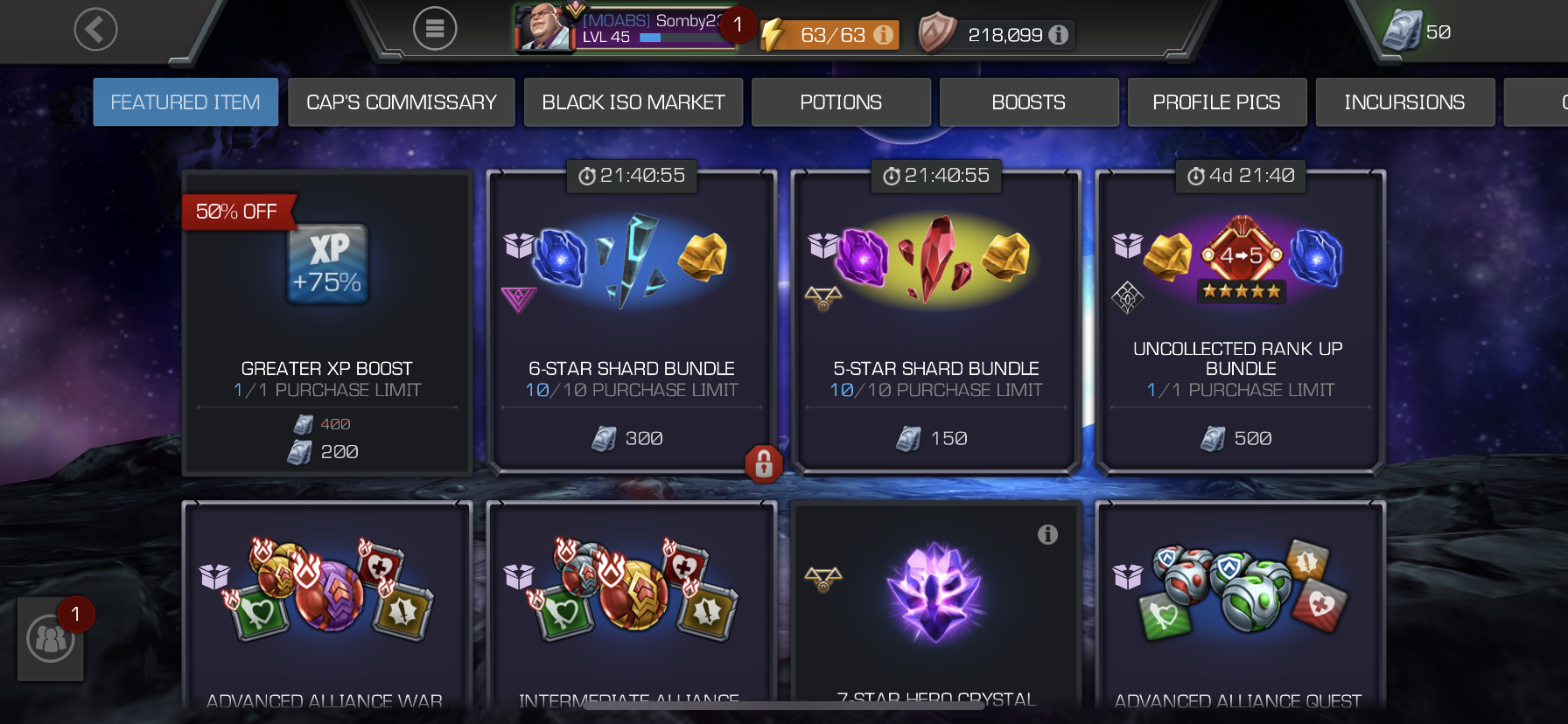The image size is (1568, 724).
Task: Open the 6-Star Shard Bundle offer
Action: point(632,323)
